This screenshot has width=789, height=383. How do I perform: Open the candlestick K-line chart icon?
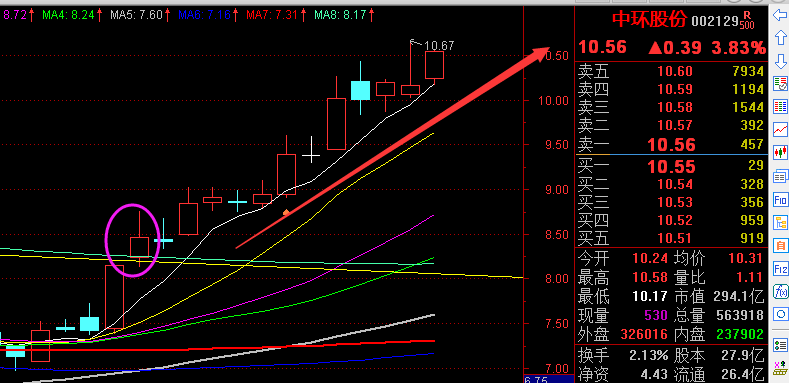pos(780,152)
